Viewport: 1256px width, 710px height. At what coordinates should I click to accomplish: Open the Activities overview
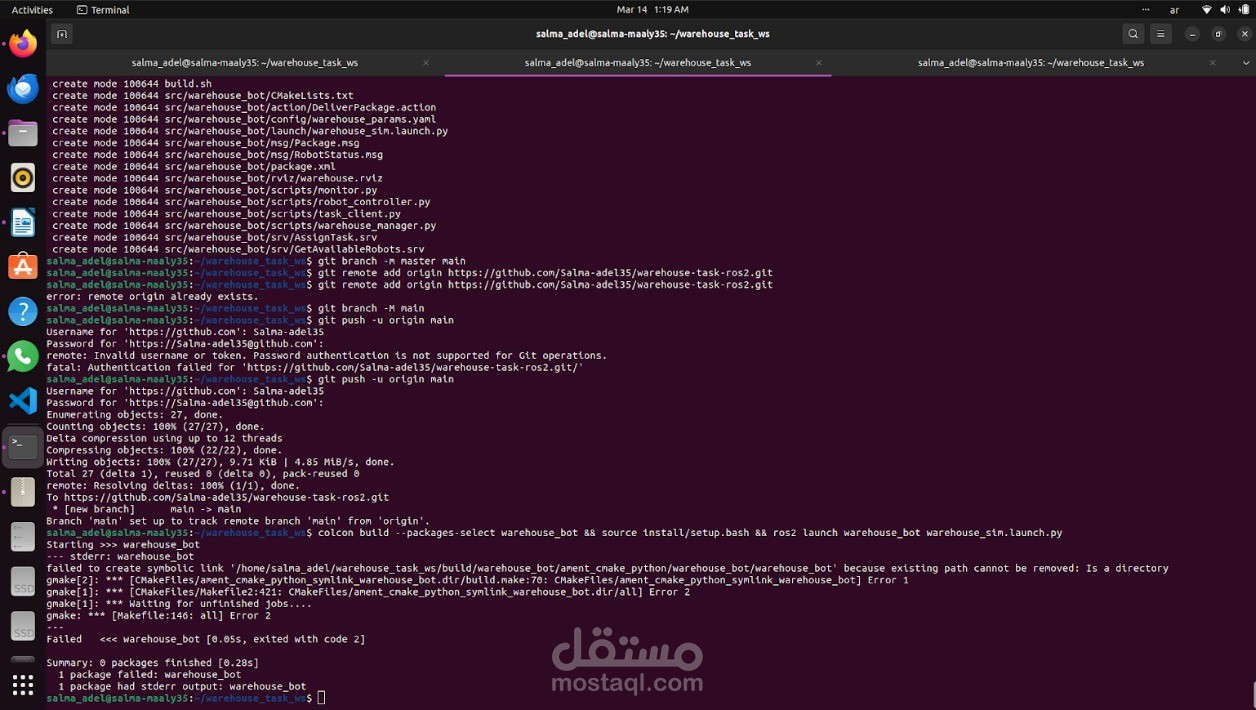[x=32, y=9]
